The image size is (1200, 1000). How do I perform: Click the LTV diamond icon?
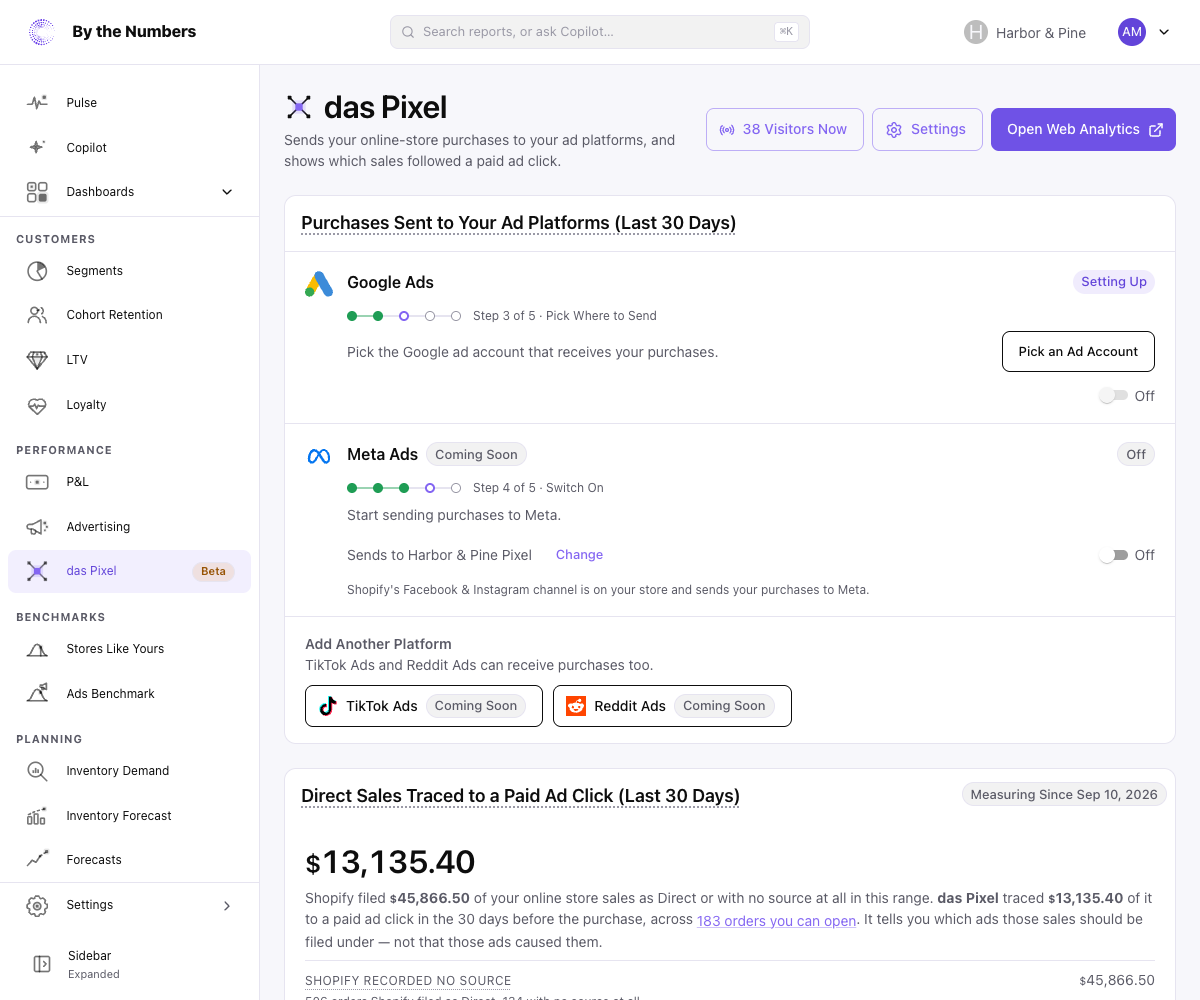tap(37, 360)
